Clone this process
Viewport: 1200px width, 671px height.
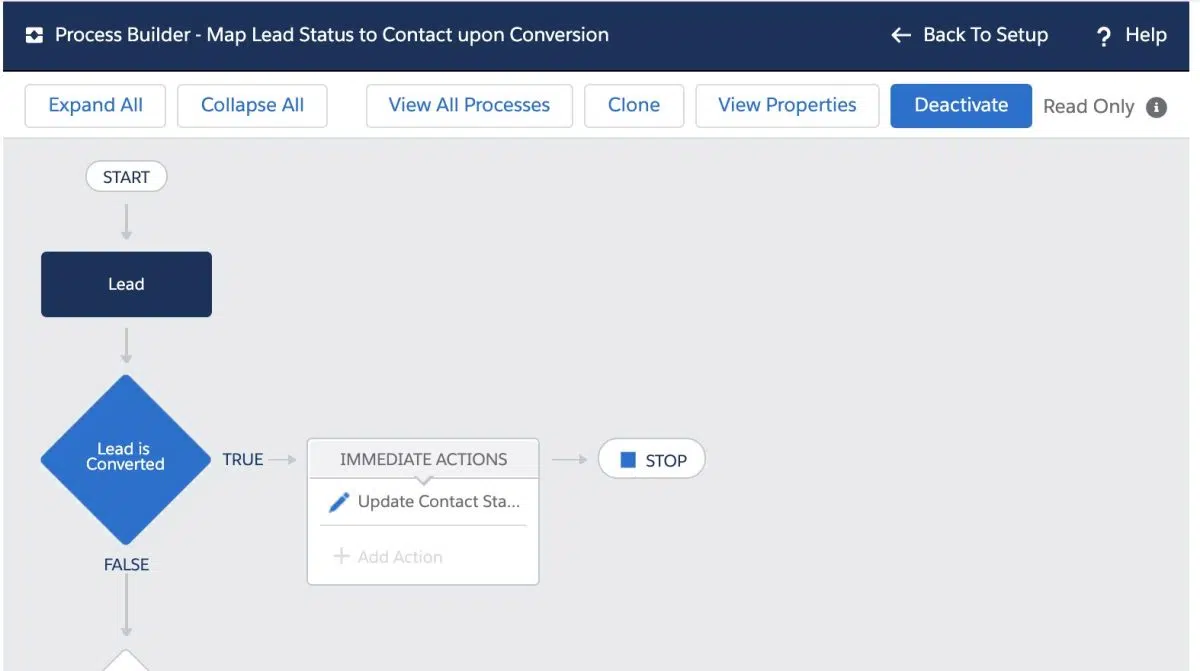pyautogui.click(x=634, y=106)
